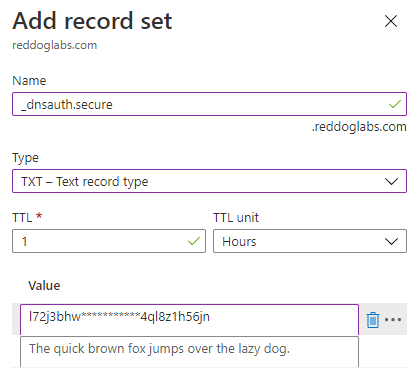Open the Type dropdown showing TXT record
Viewport: 417px width, 382px height.
coord(209,181)
